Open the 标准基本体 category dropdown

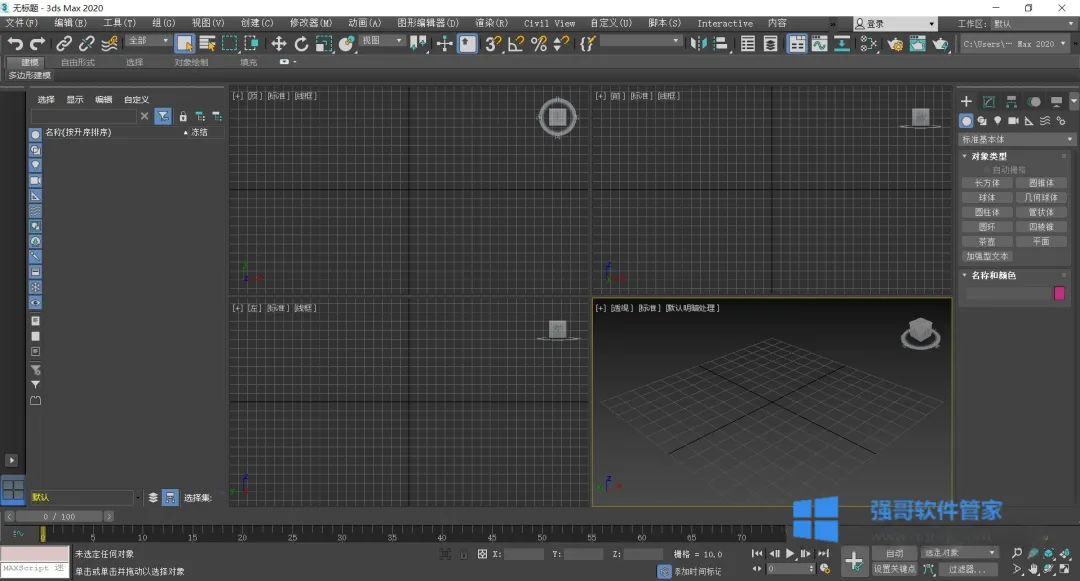[1017, 139]
